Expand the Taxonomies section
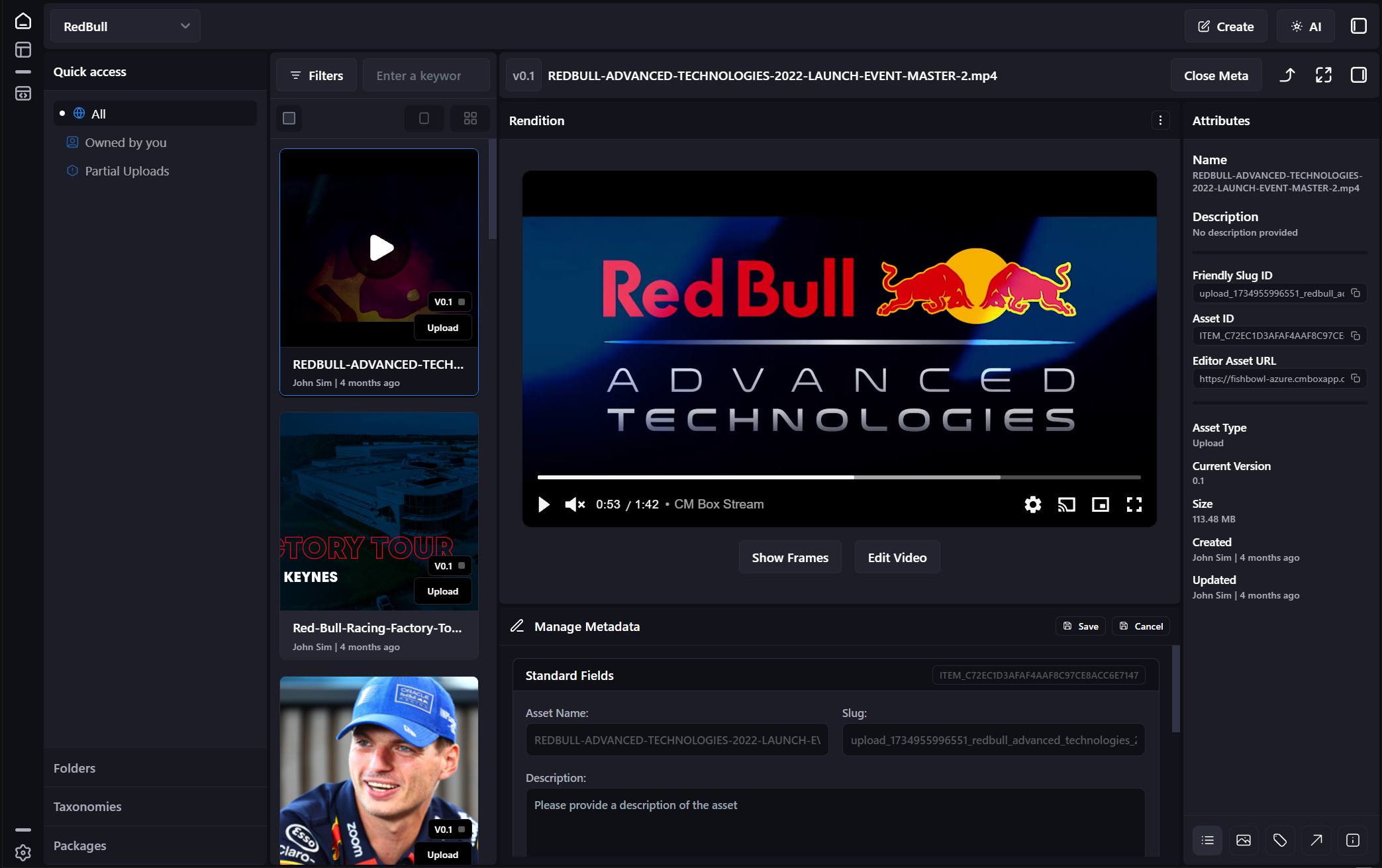 (156, 806)
